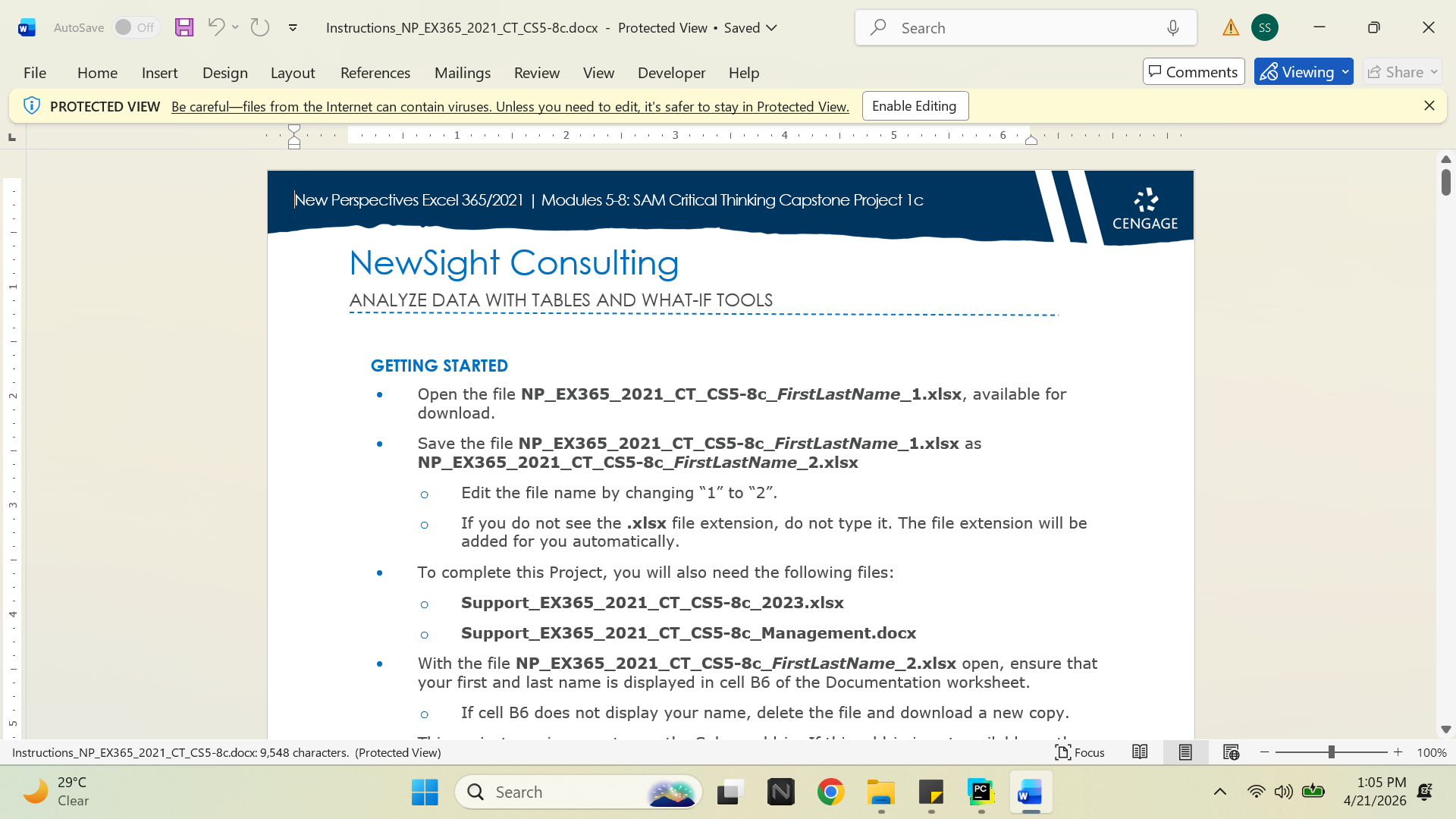
Task: Switch to Web Layout view
Action: pyautogui.click(x=1231, y=752)
